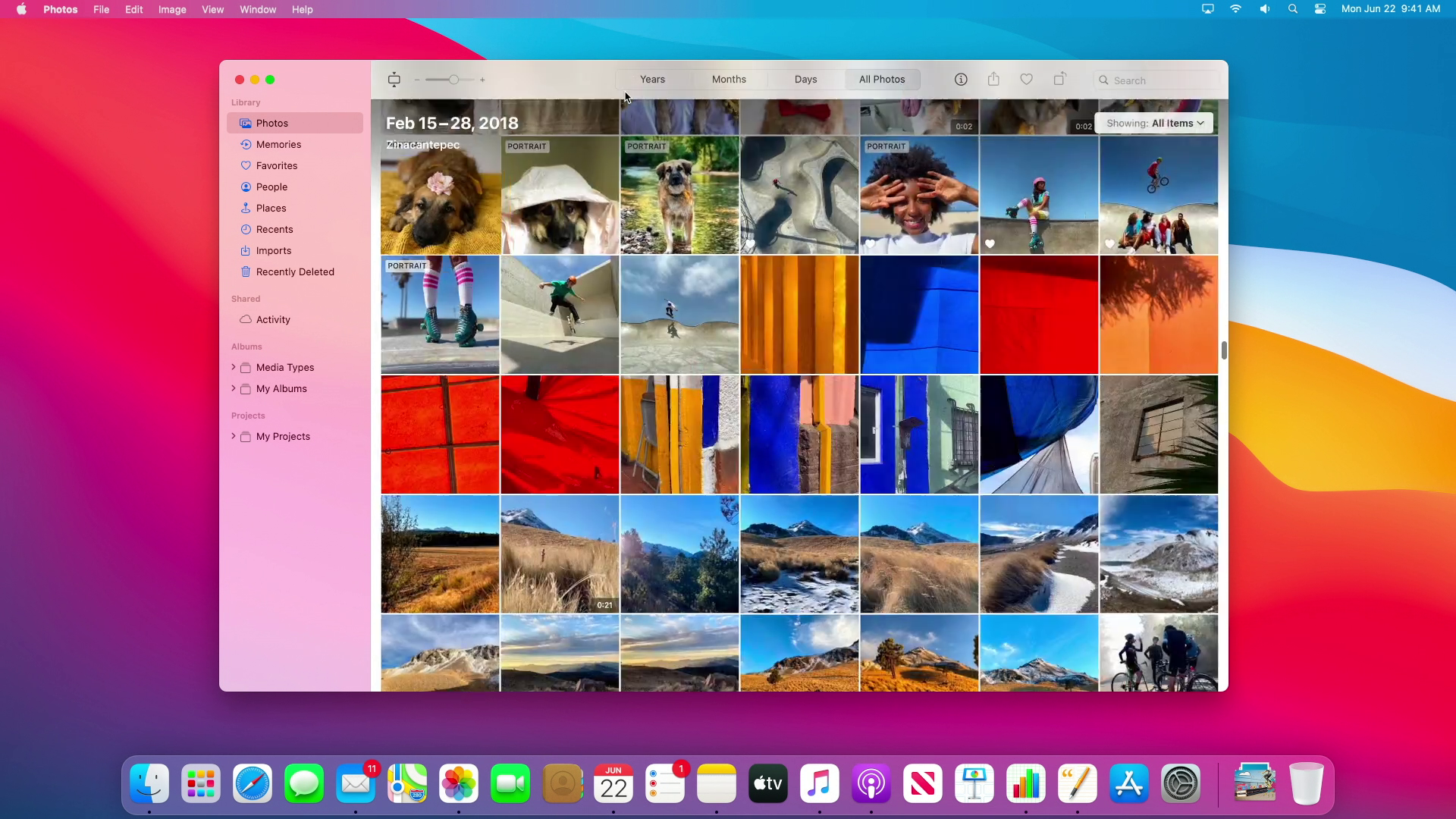
Task: Switch to the Months tab
Action: tap(729, 80)
